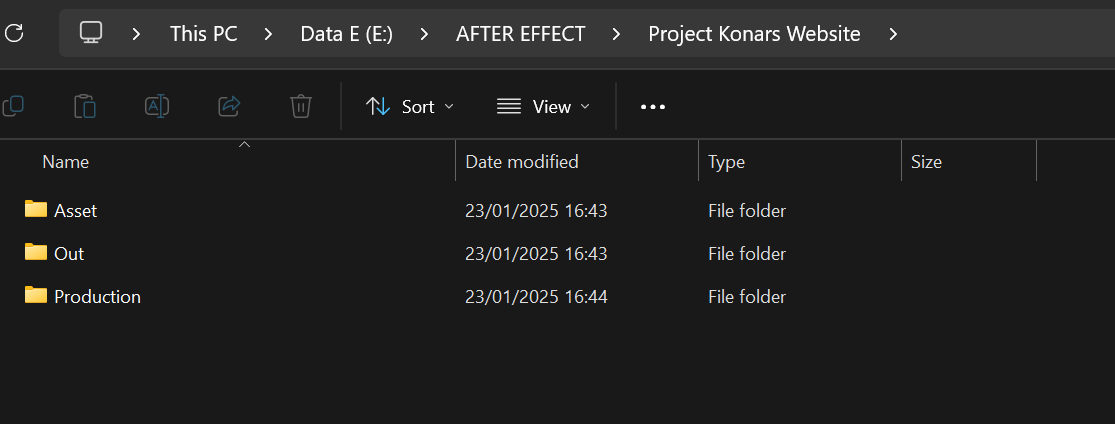Expand the chevron after This PC
The width and height of the screenshot is (1115, 424).
pyautogui.click(x=268, y=33)
